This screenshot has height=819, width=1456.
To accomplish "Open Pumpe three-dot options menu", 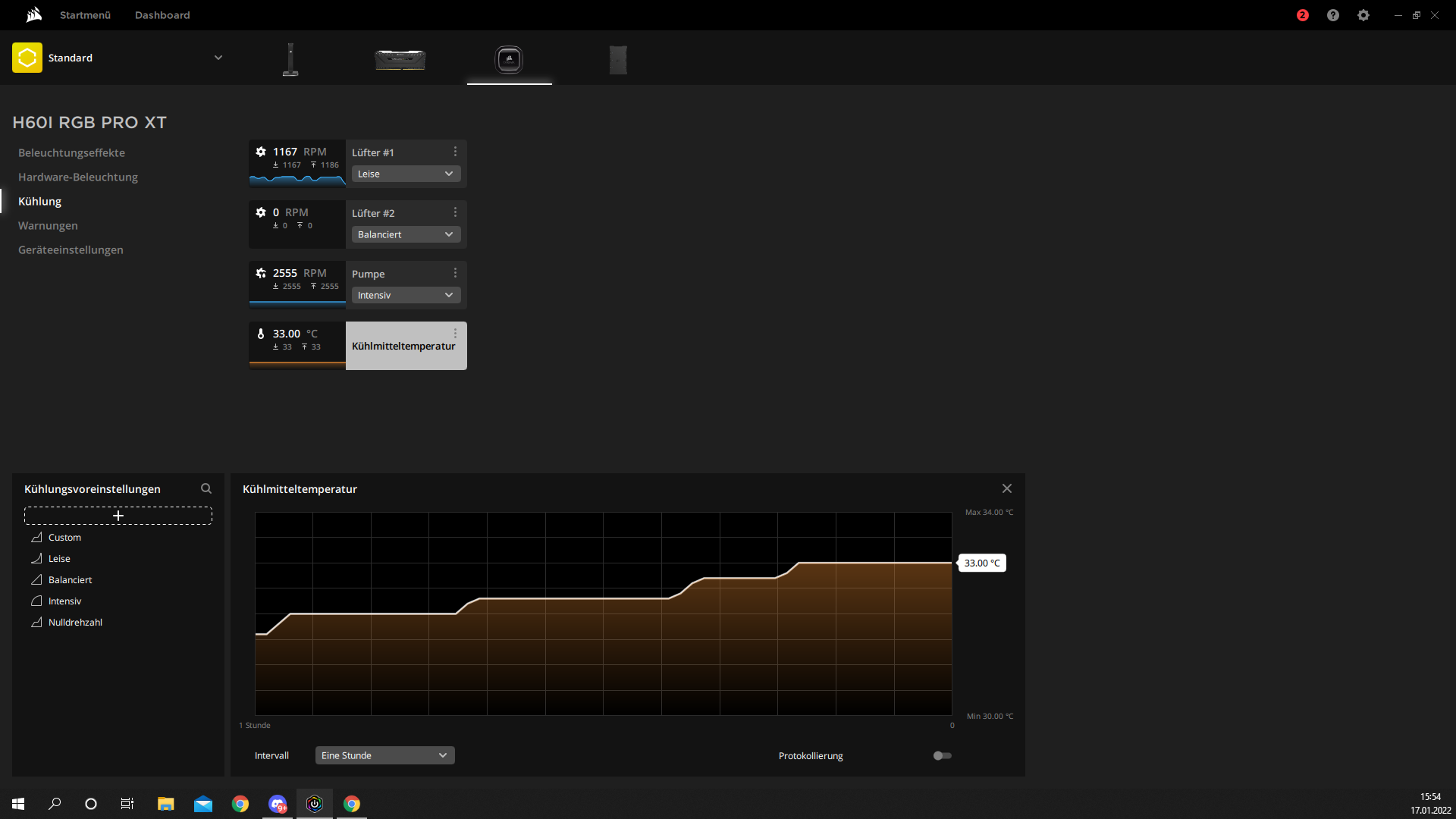I will (455, 273).
